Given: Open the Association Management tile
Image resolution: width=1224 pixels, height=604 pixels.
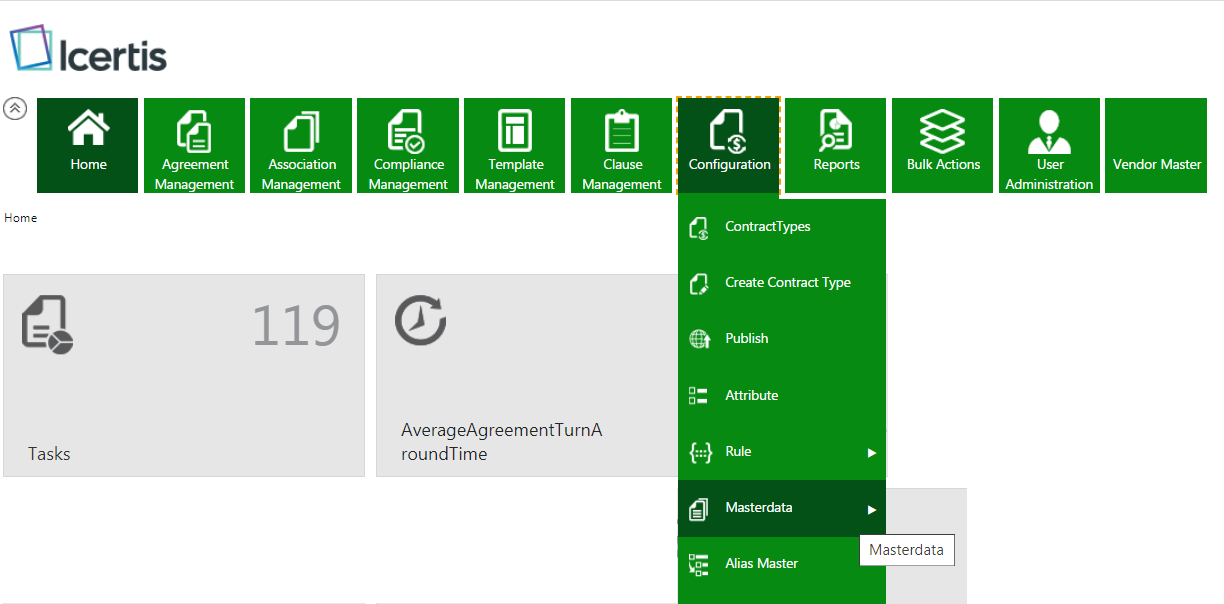Looking at the screenshot, I should [x=301, y=145].
